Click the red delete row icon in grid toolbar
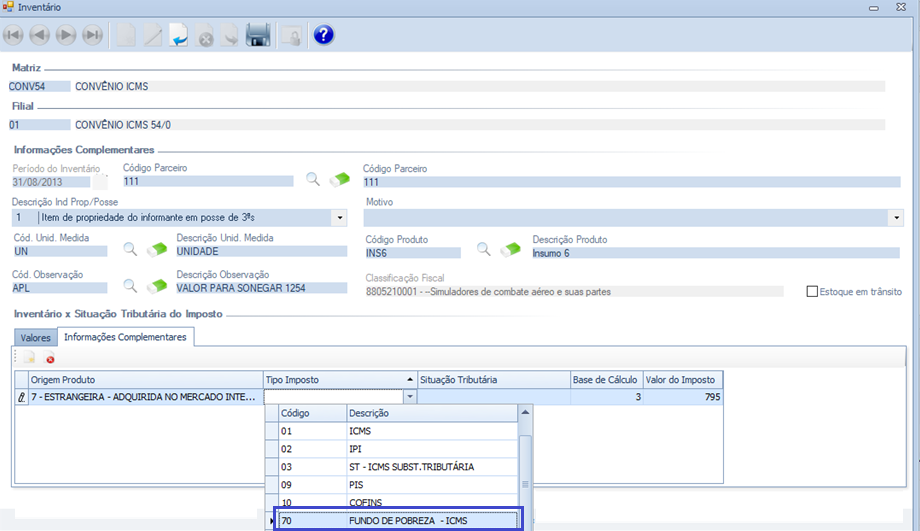 click(x=50, y=359)
